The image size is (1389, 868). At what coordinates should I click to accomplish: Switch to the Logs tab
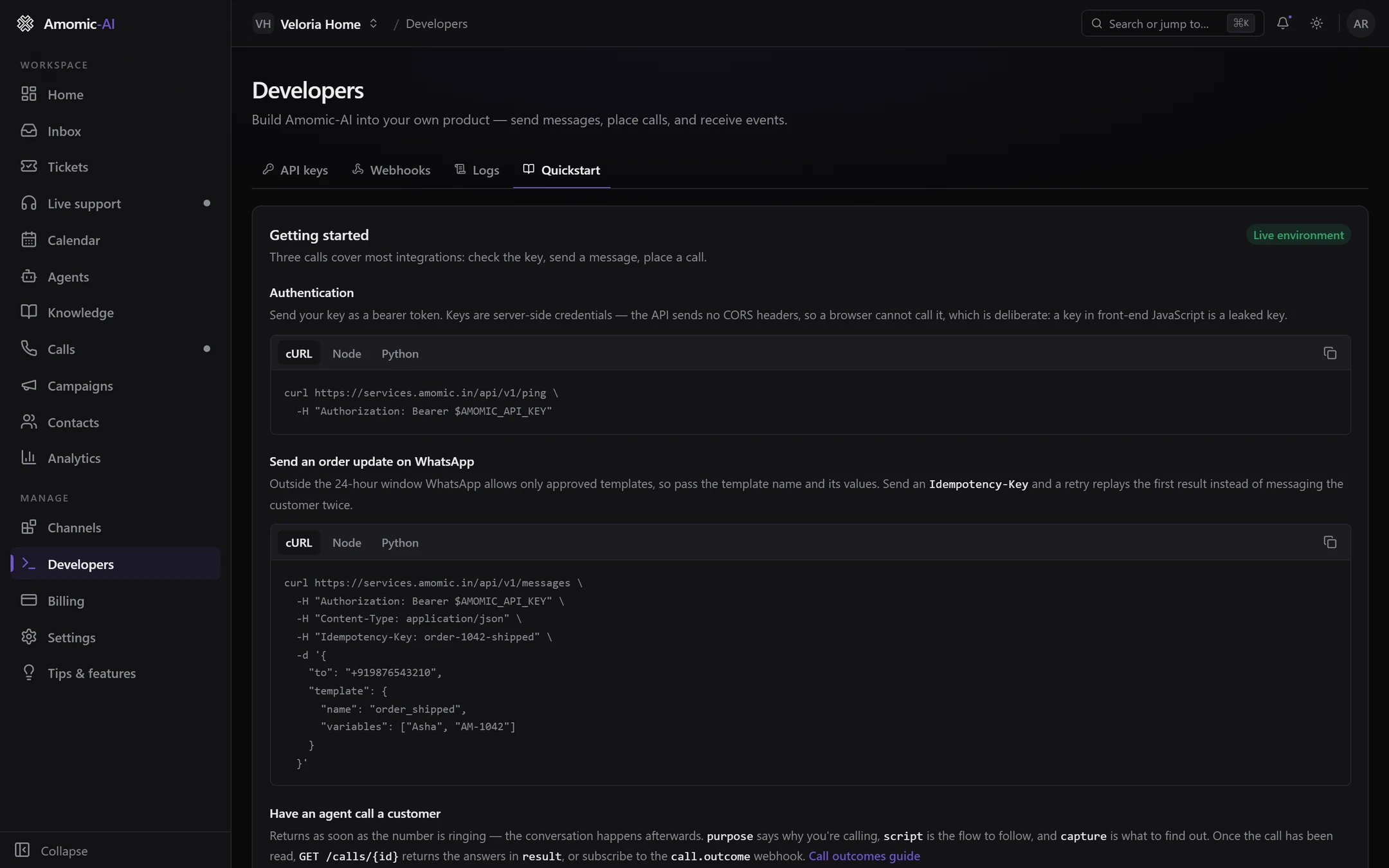(x=477, y=170)
